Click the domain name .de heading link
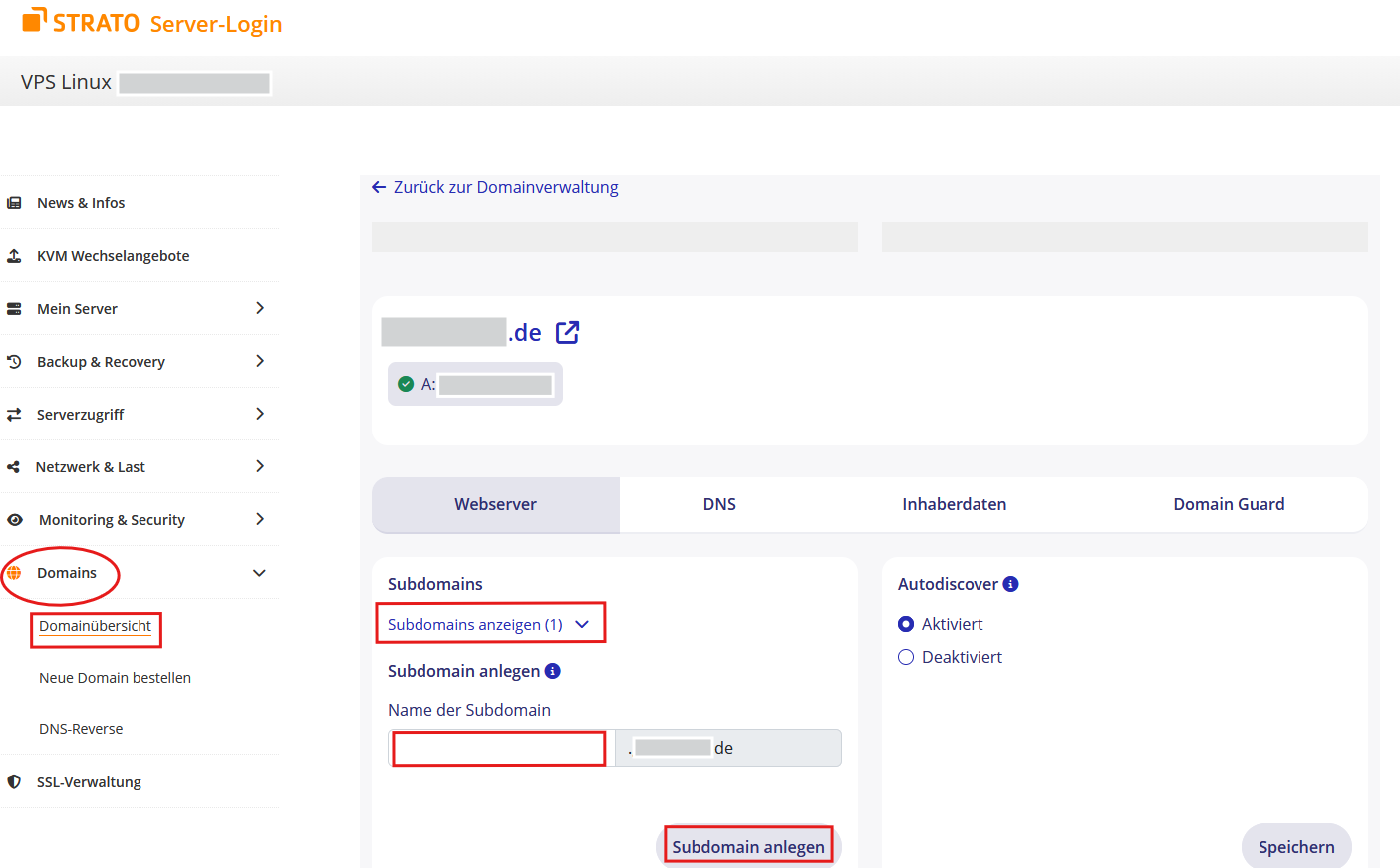Screen dimensions: 1400x868 (461, 332)
